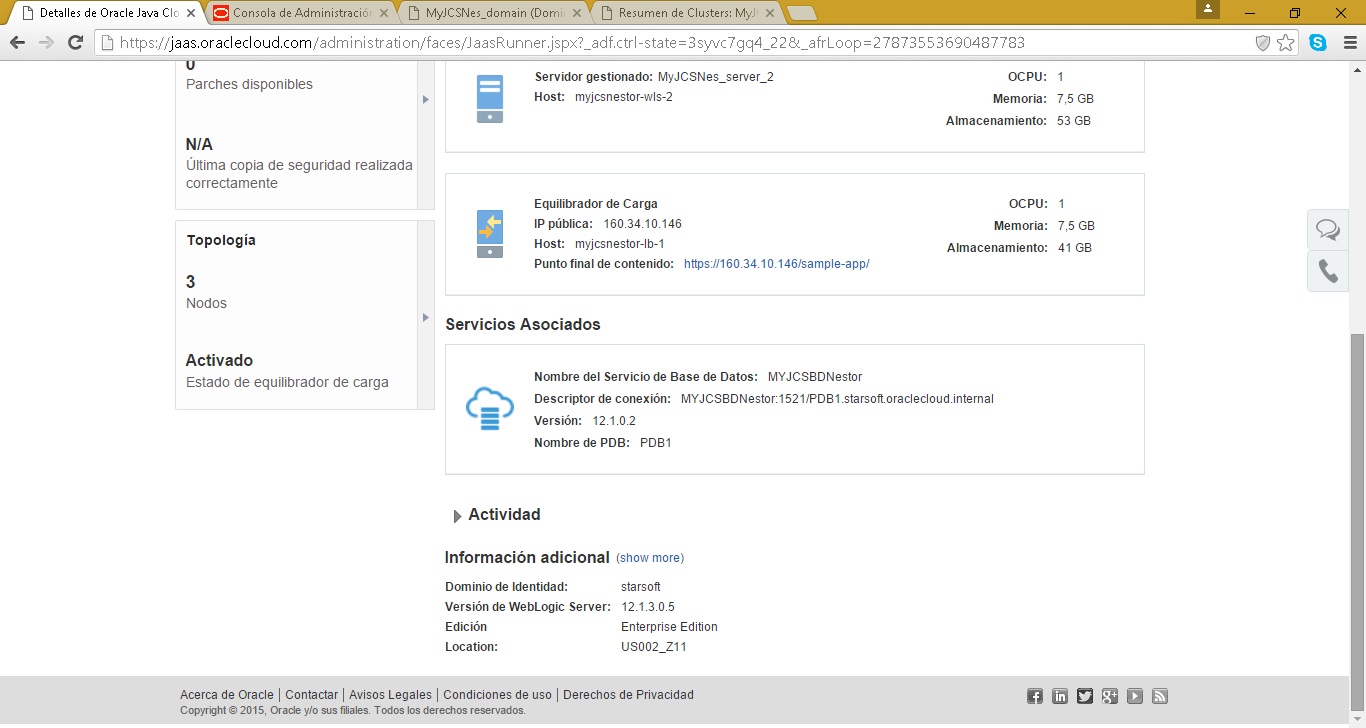Viewport: 1366px width, 728px height.
Task: Click the phone contact icon
Action: [1328, 271]
